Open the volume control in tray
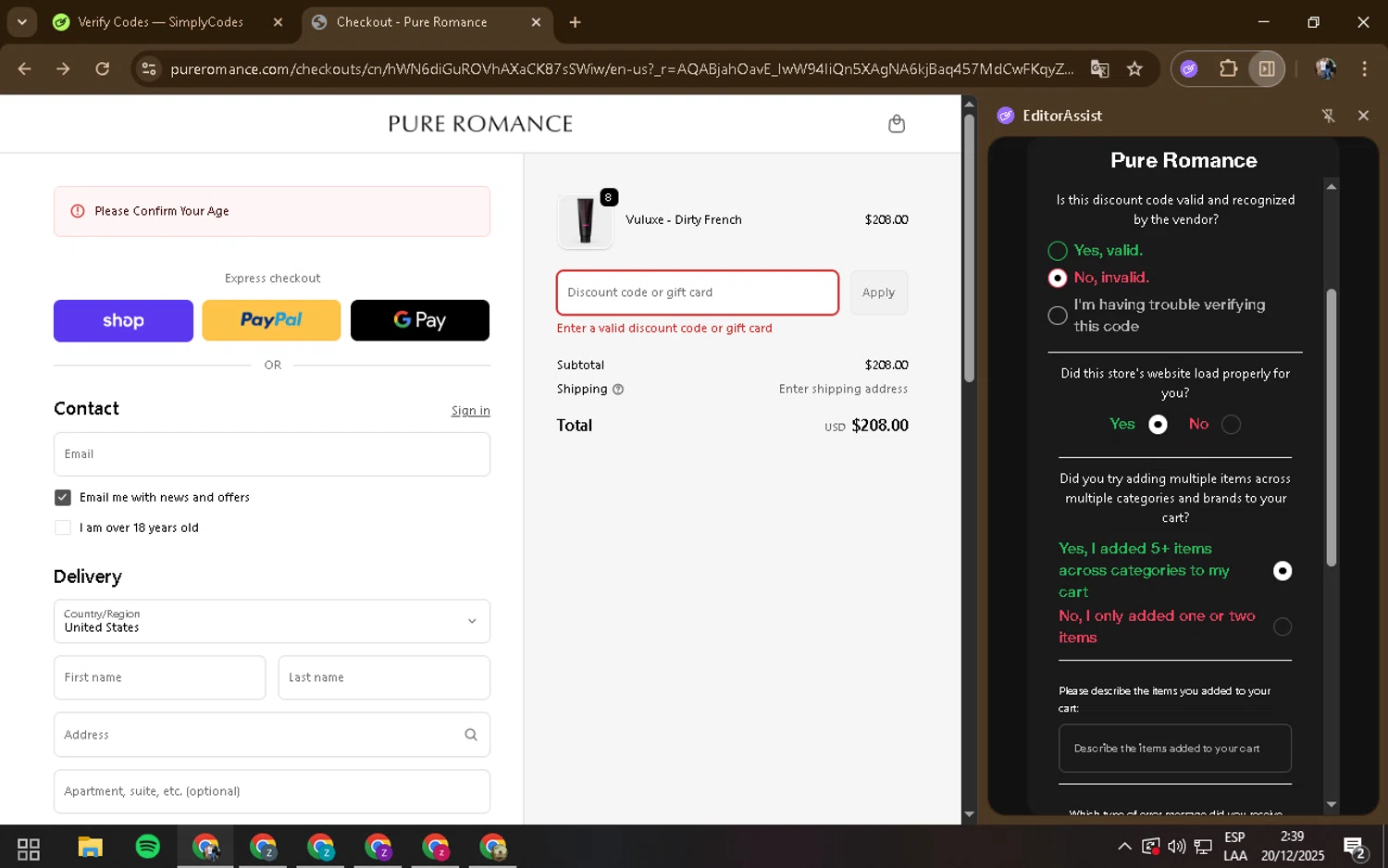Screen dimensions: 1388x868 click(1177, 846)
